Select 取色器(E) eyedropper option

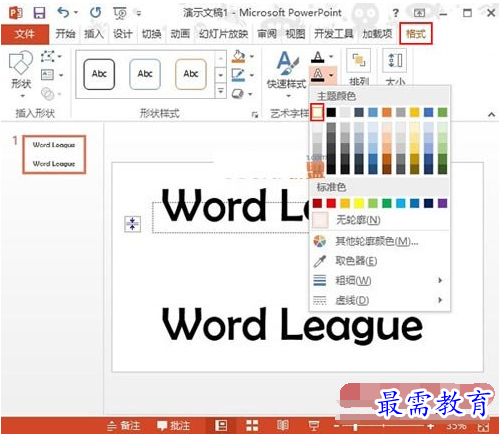coord(379,261)
